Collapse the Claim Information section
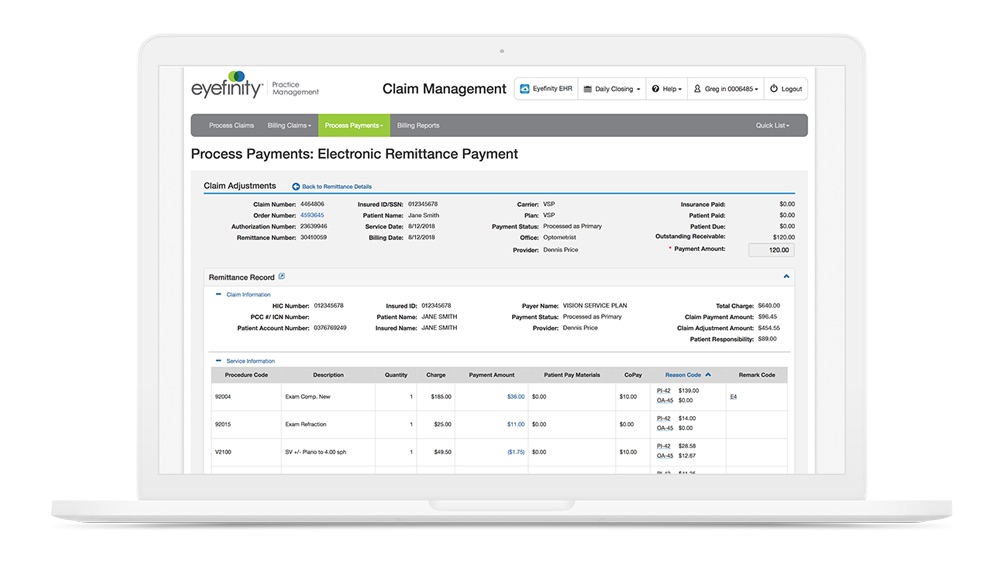 [x=218, y=295]
